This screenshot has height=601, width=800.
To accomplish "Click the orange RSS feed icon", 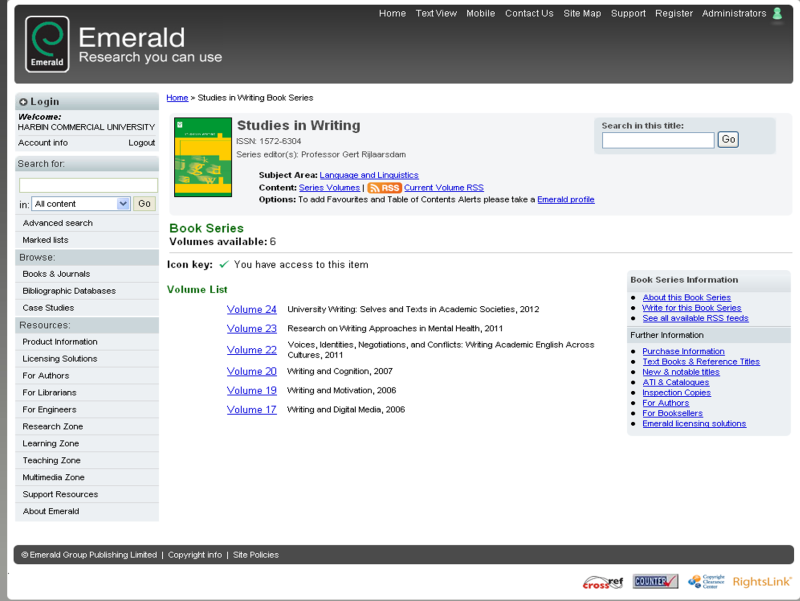I will [x=384, y=188].
